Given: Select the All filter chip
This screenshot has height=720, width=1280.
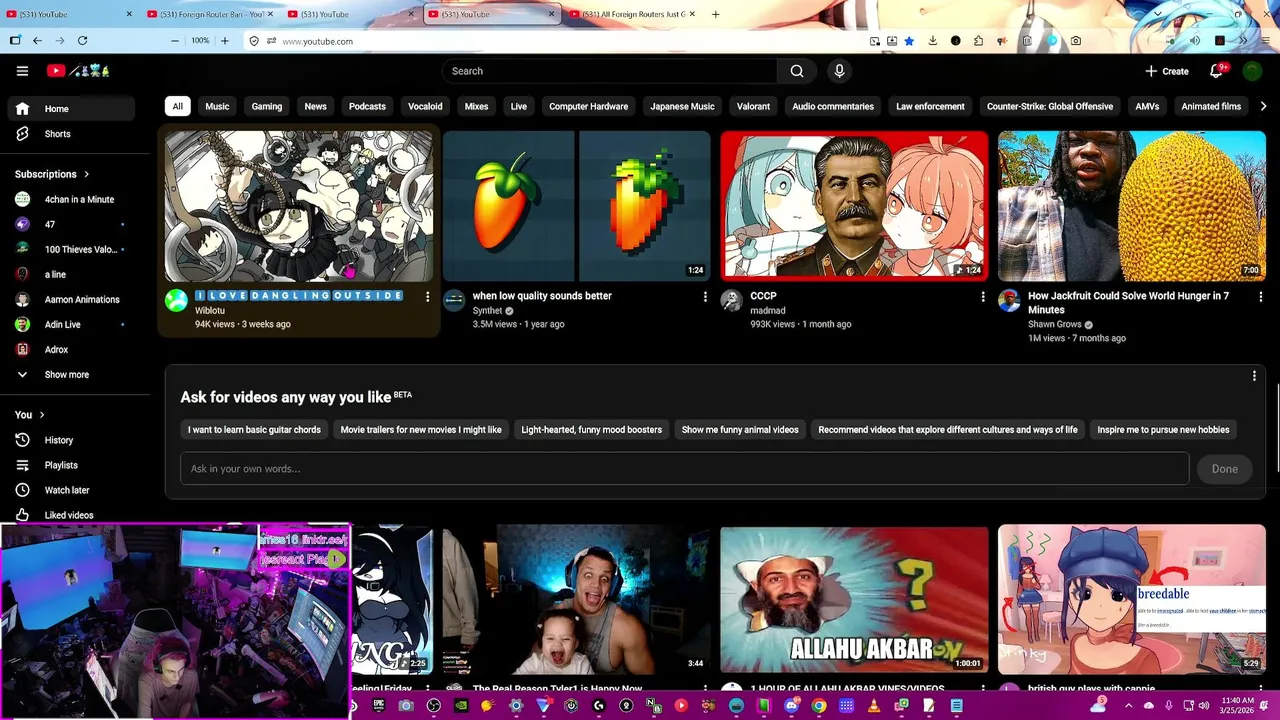Looking at the screenshot, I should click(x=177, y=106).
